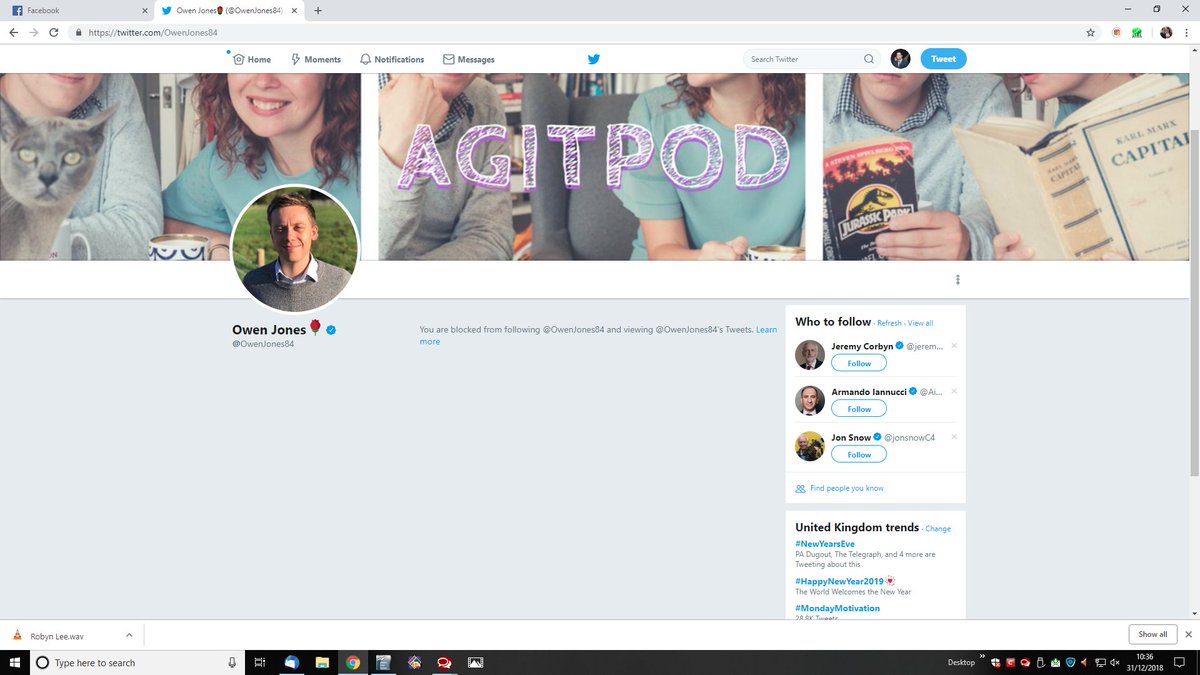Expand the Desktop toolbar chevron
Screen dimensions: 1200x675
983,658
